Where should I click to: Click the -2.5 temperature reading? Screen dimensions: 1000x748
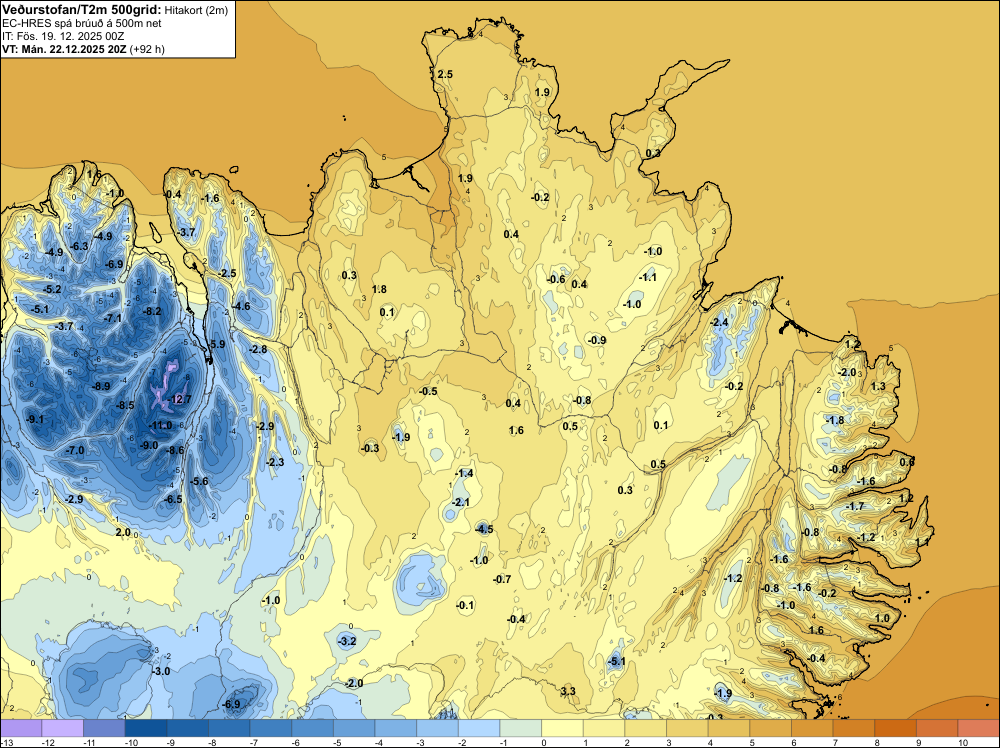226,273
